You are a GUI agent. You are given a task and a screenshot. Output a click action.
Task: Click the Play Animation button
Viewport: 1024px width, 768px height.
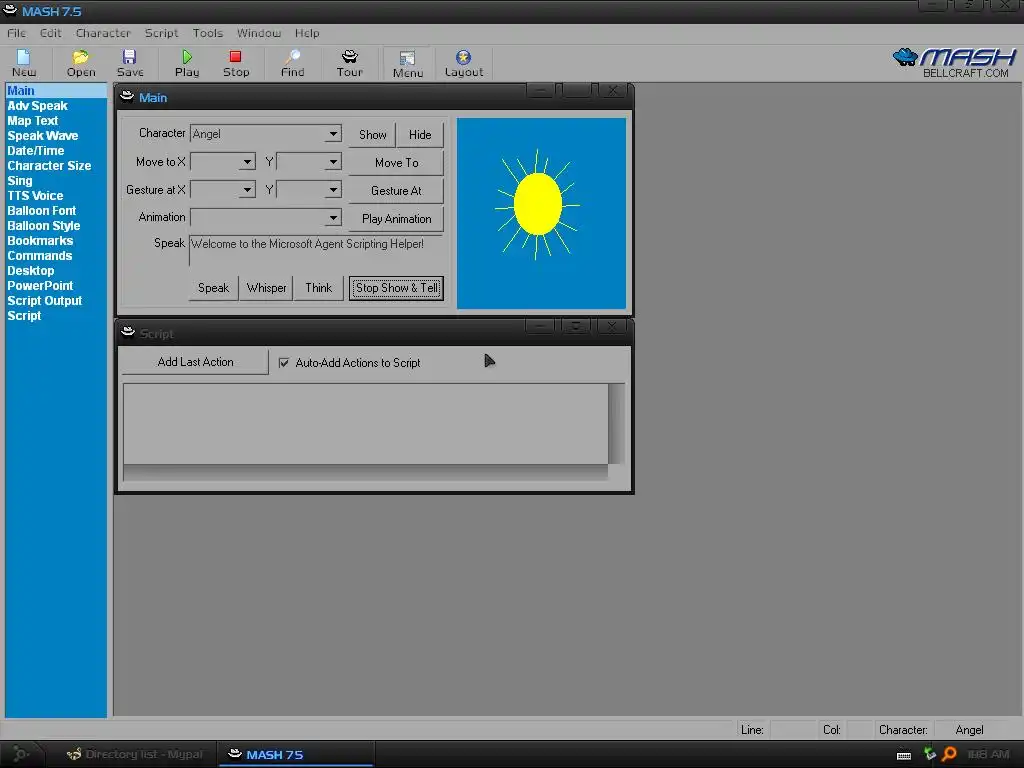pos(396,219)
